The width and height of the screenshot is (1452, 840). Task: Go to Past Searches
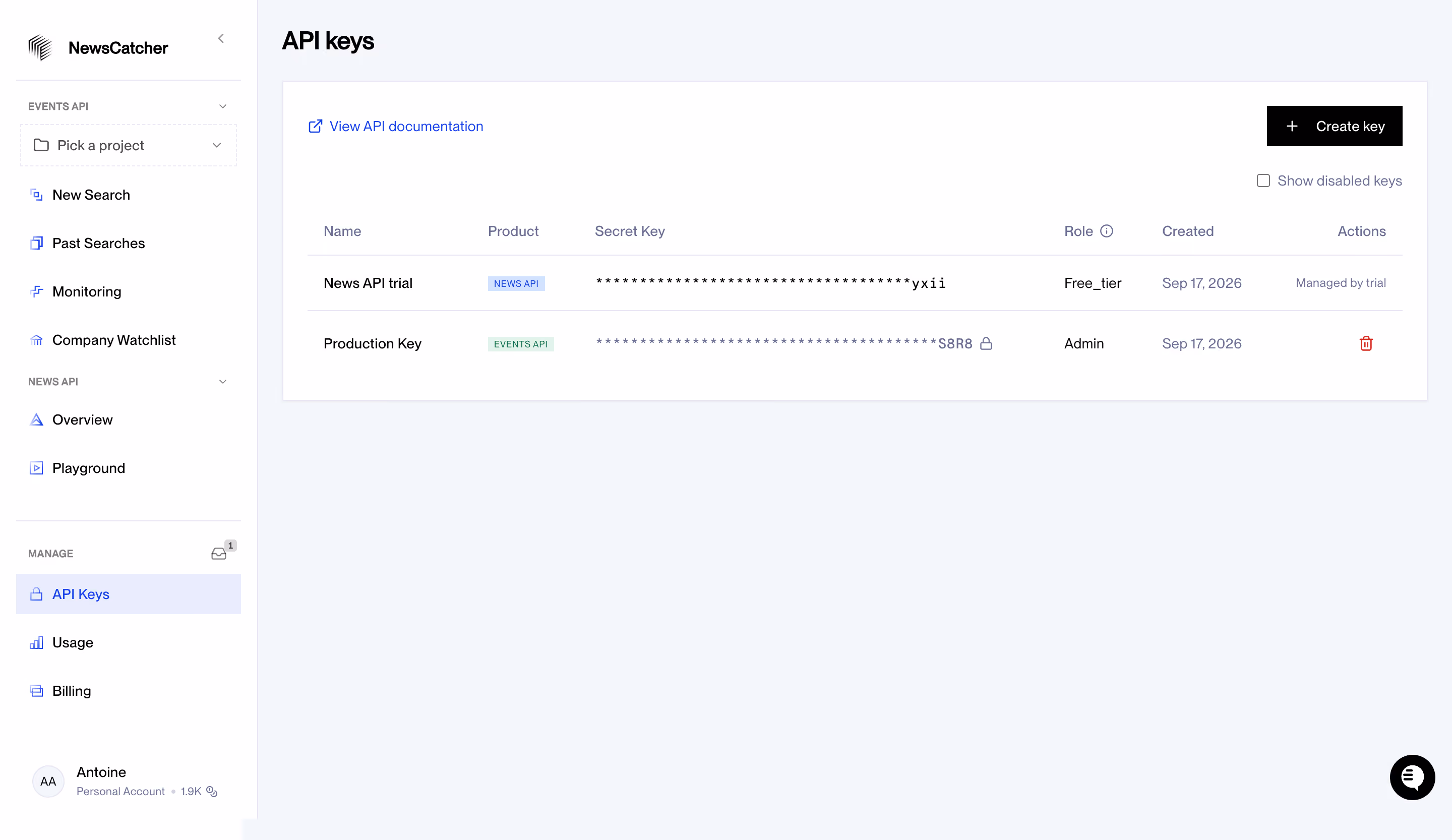pos(129,243)
